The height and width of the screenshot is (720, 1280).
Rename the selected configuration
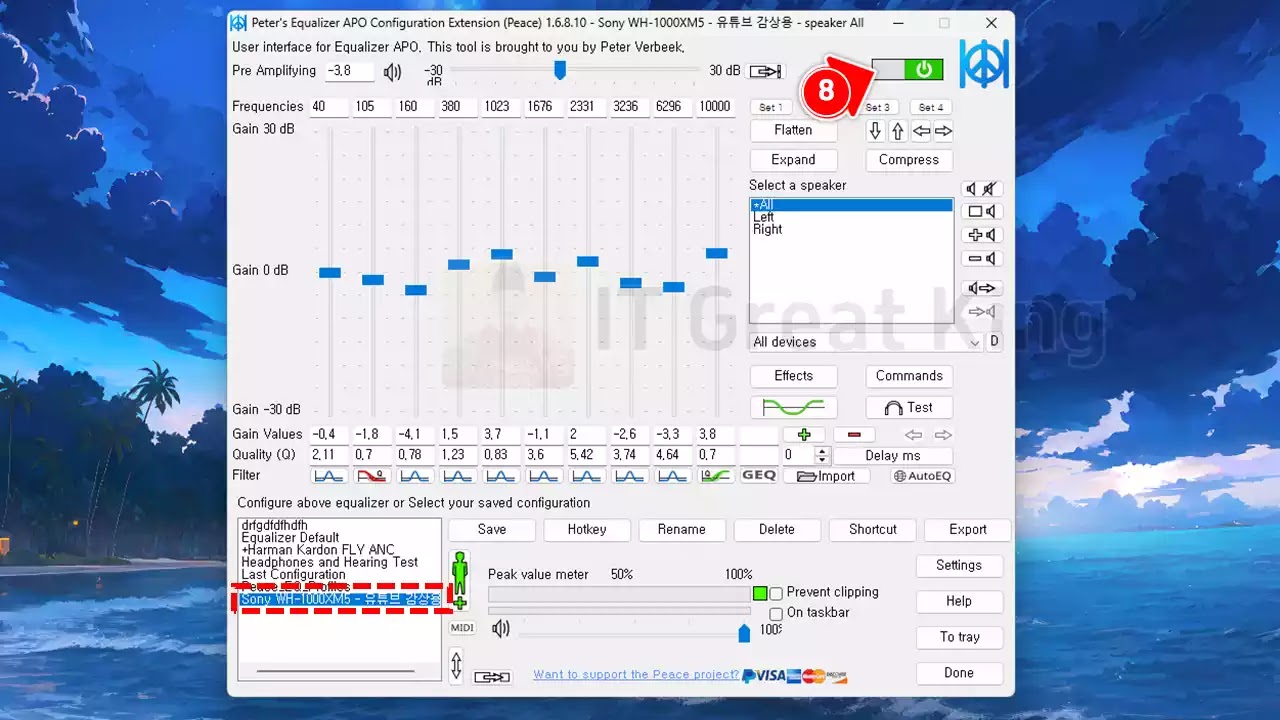coord(682,530)
